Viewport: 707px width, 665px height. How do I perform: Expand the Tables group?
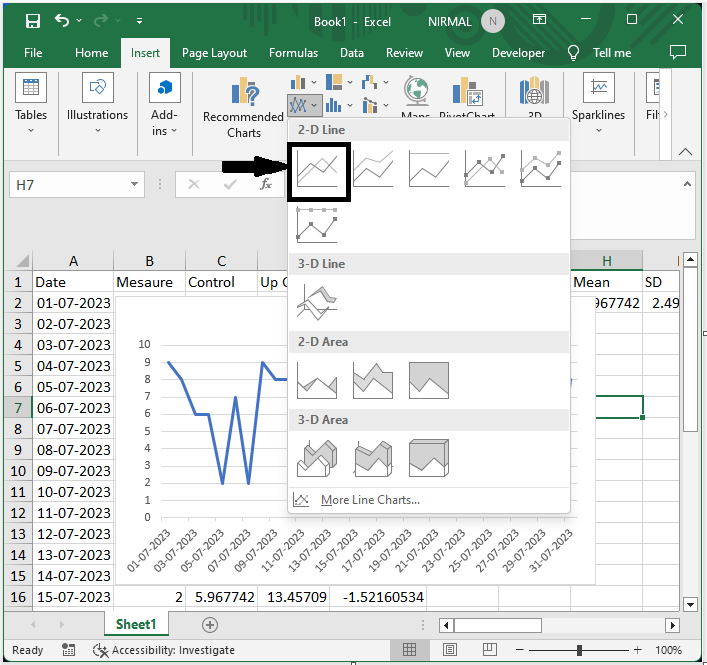click(x=31, y=105)
